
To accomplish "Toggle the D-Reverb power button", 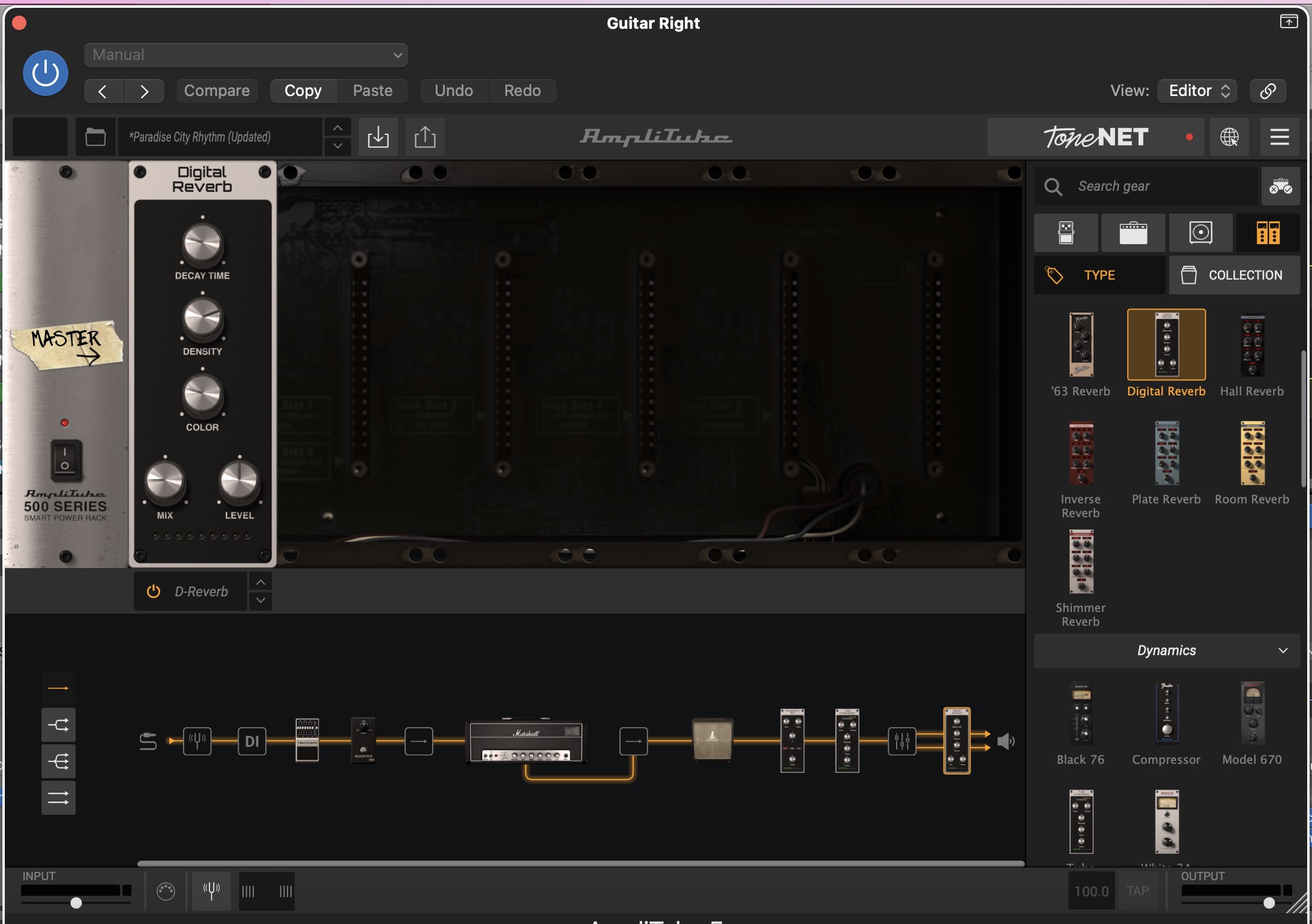I will pos(154,592).
